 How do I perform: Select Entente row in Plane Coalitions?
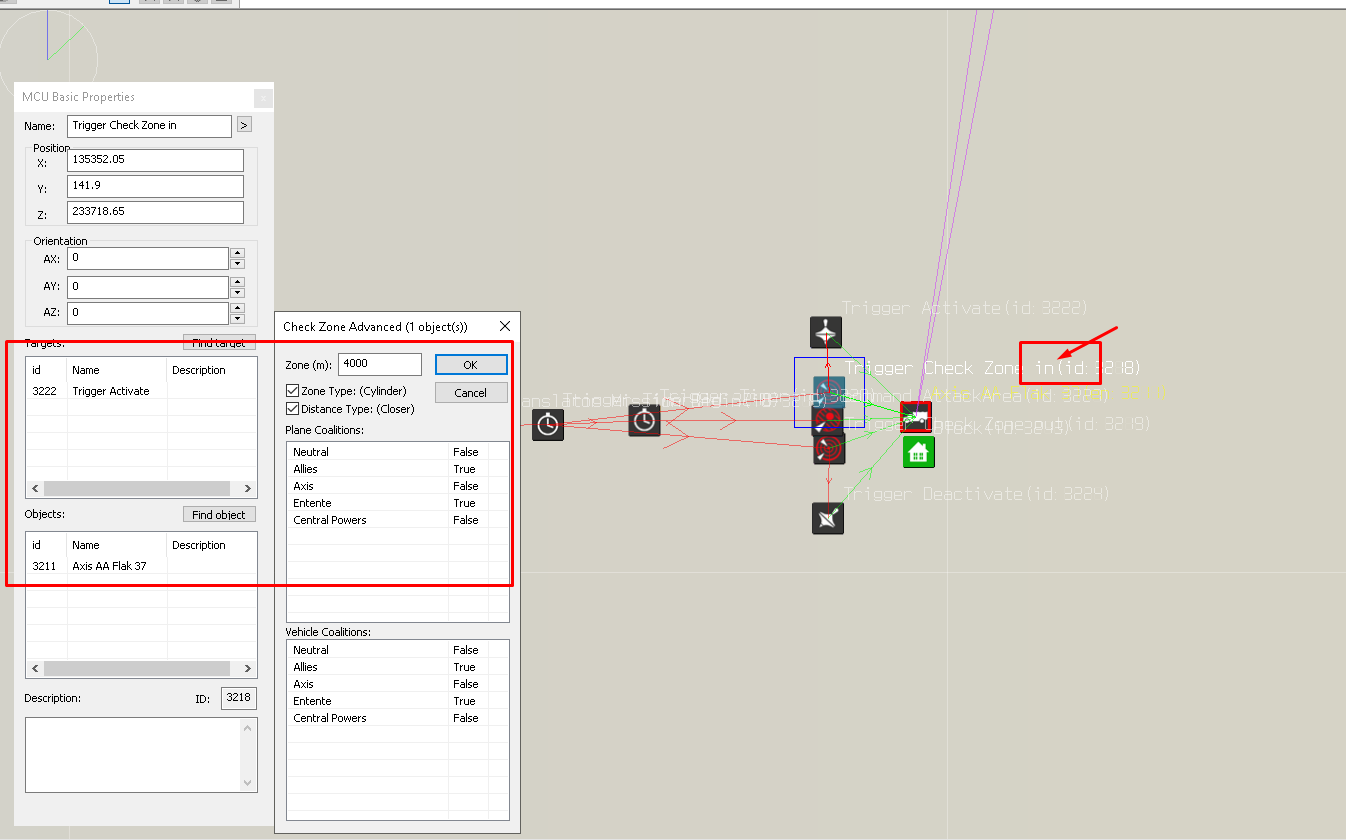pos(397,503)
